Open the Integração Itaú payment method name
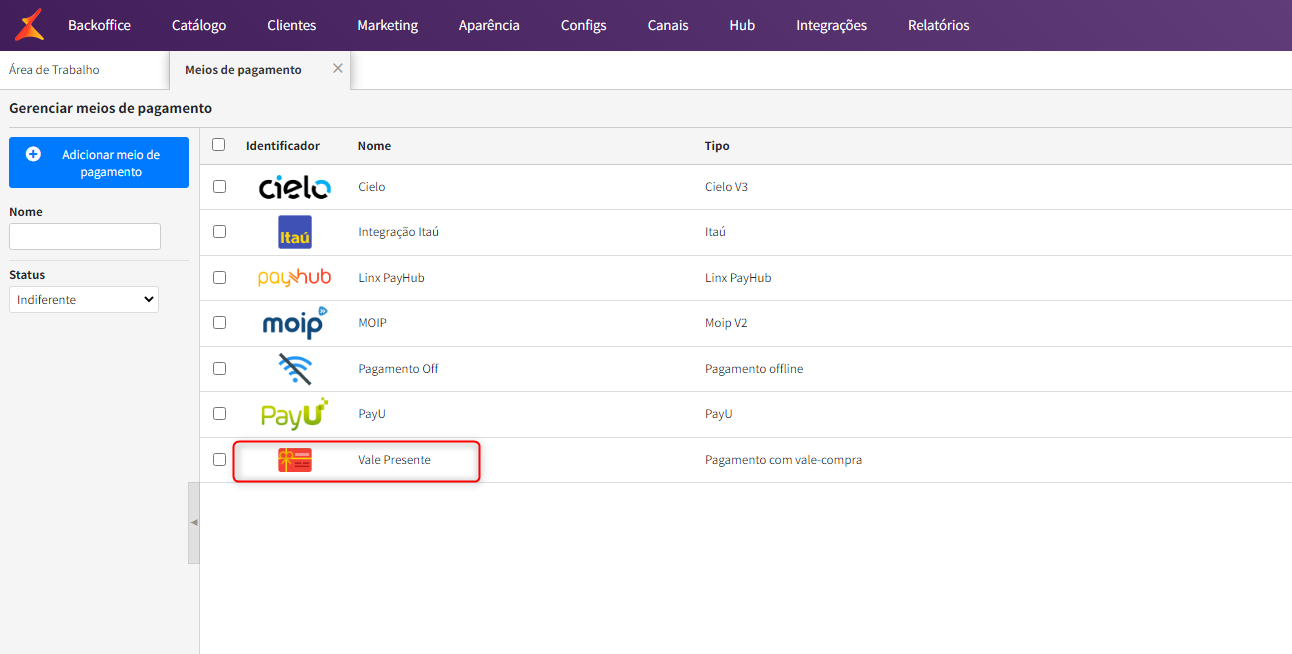This screenshot has height=654, width=1292. pyautogui.click(x=399, y=232)
